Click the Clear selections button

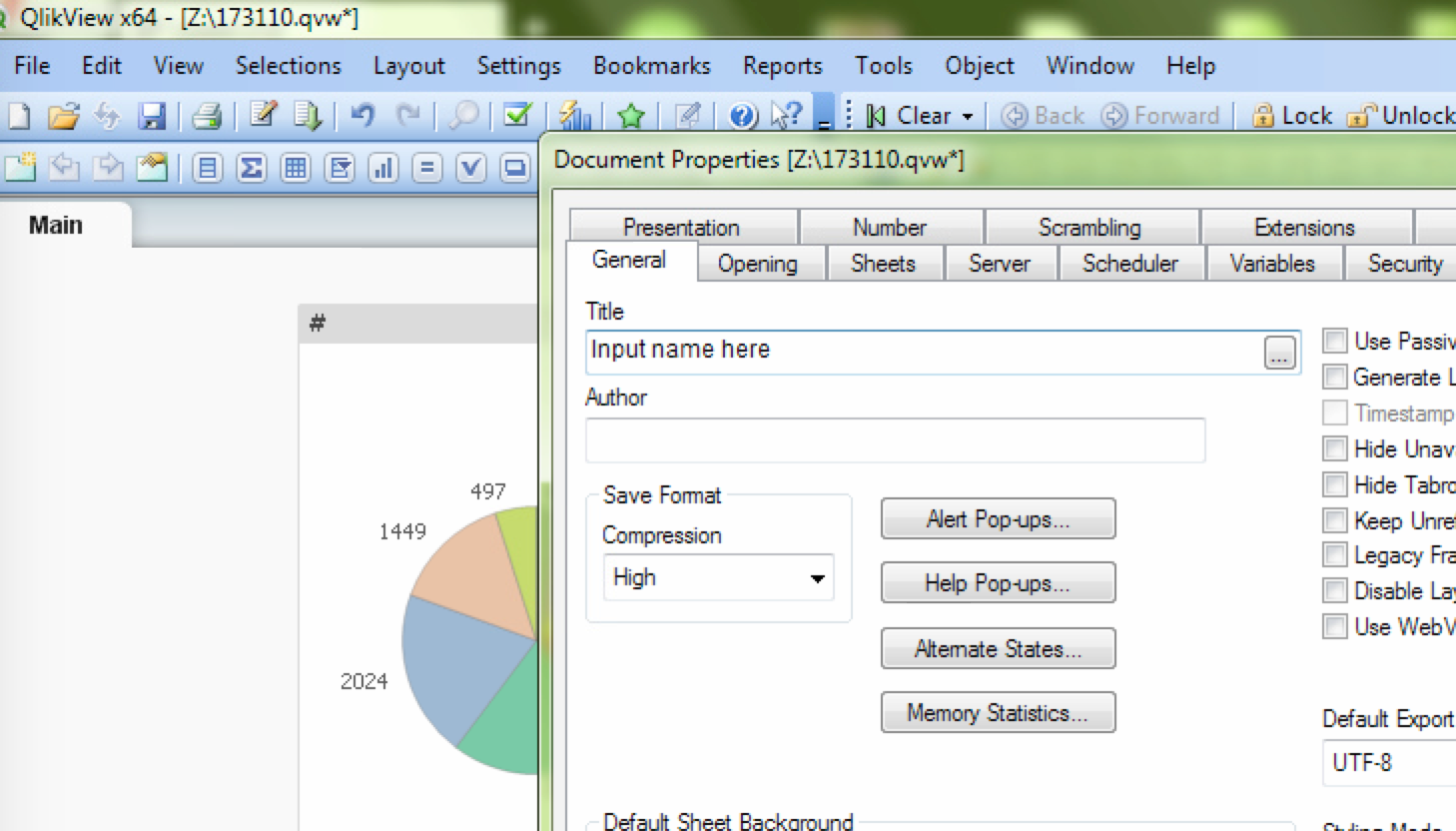point(909,116)
